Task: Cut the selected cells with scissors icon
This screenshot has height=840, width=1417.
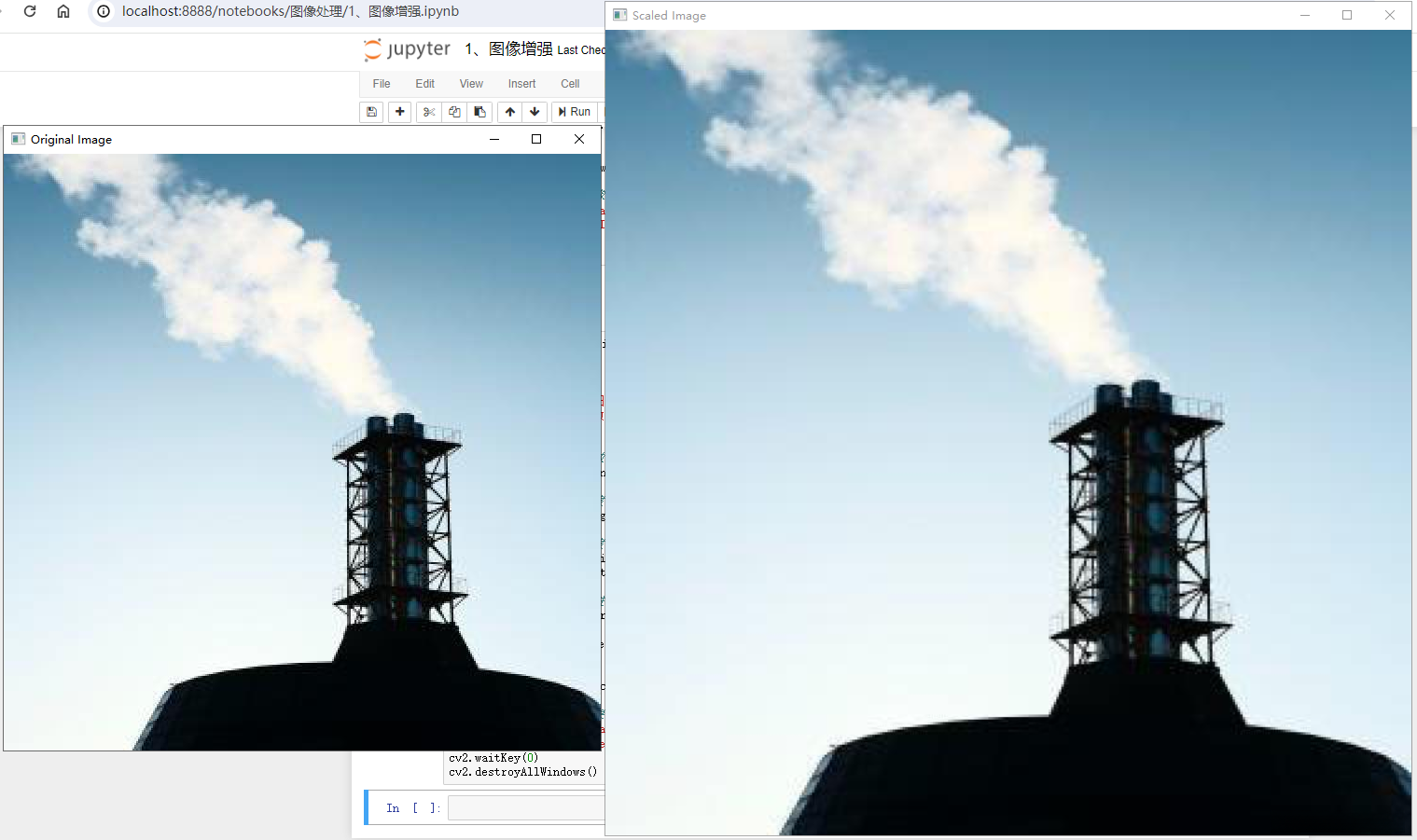Action: click(429, 112)
